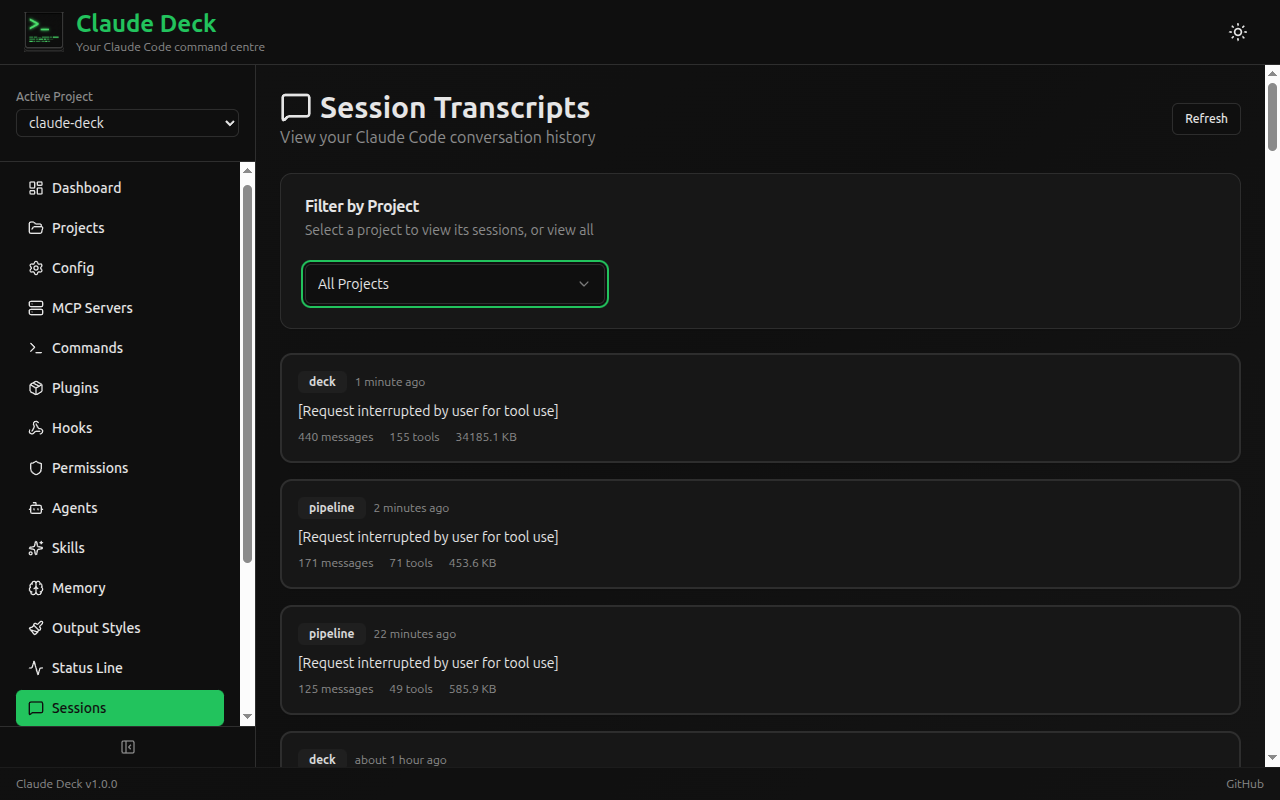Open the Hooks section
Screen dimensions: 1280x800
70,427
